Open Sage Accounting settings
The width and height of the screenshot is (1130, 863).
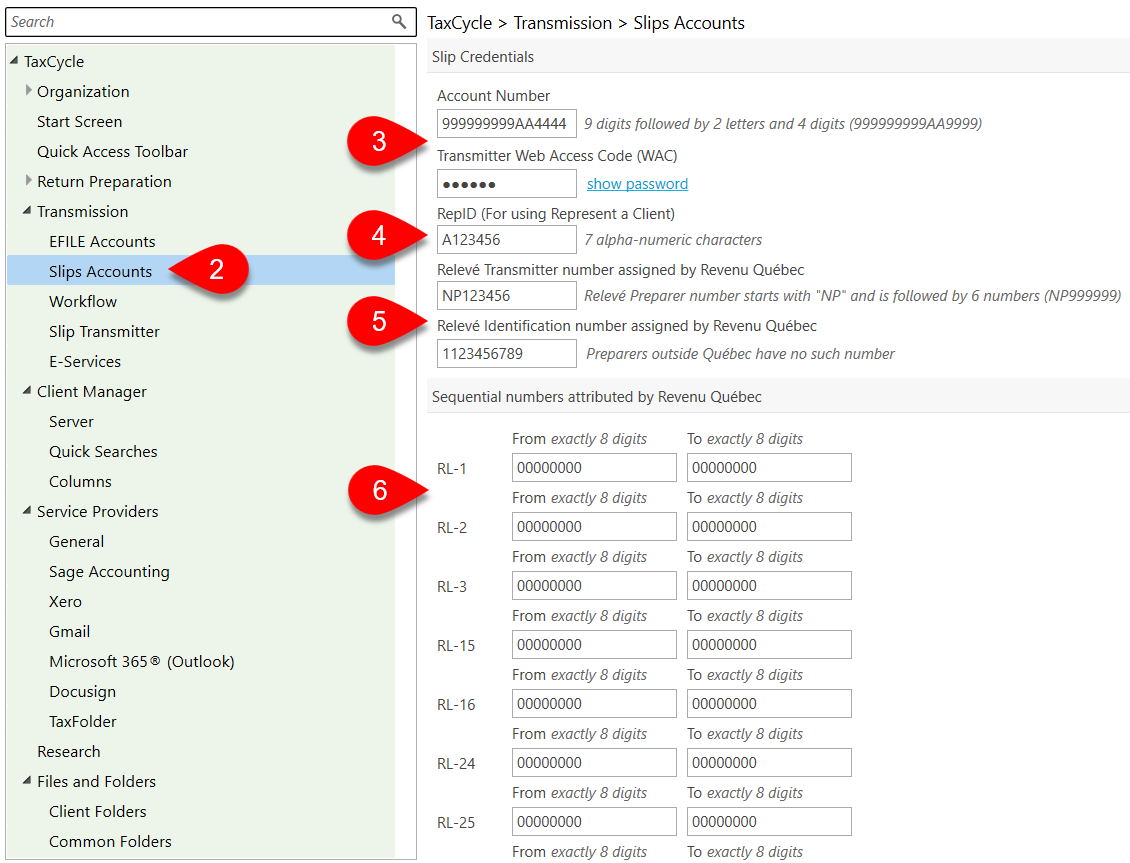coord(109,571)
